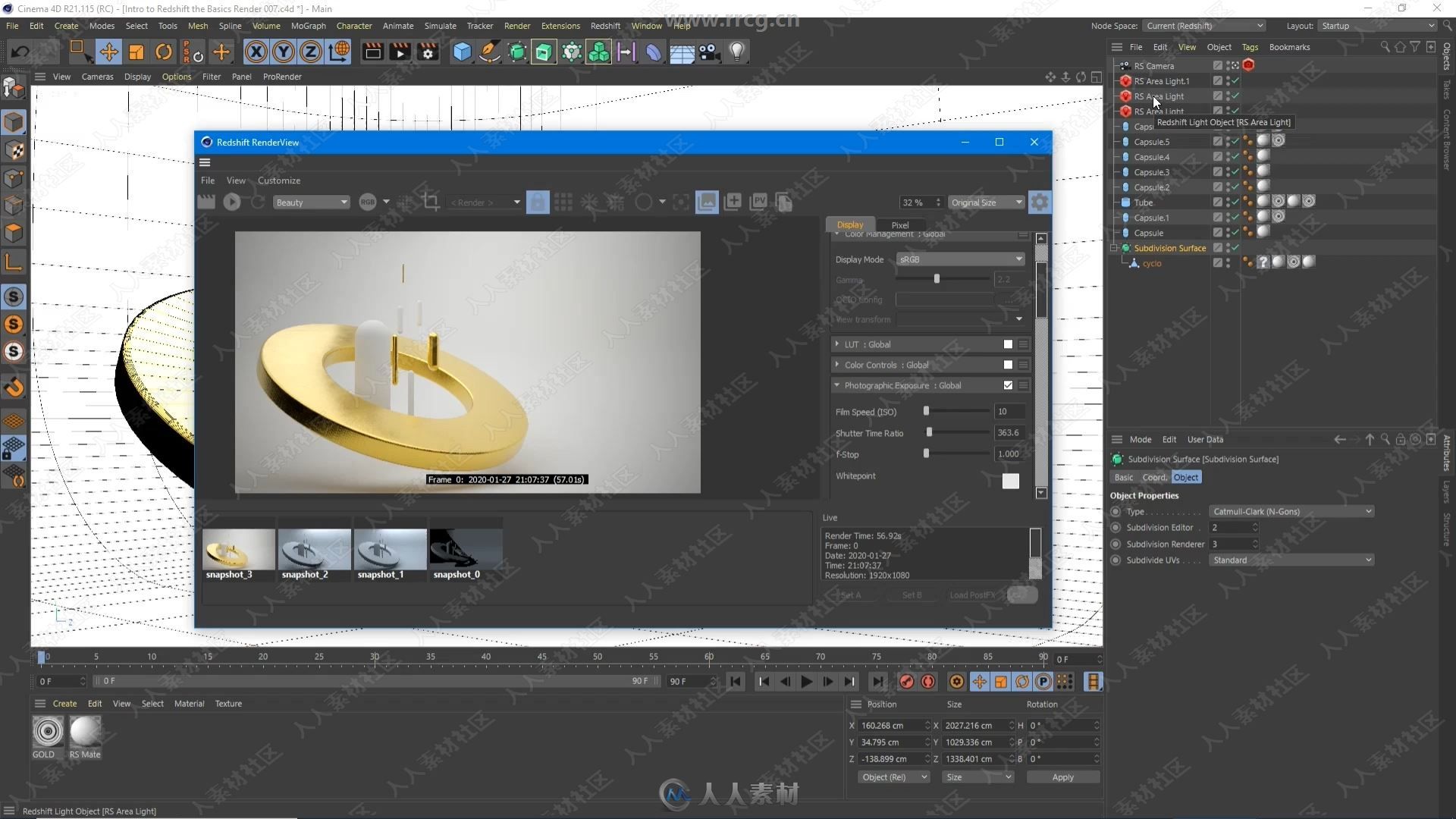Viewport: 1456px width, 819px height.
Task: Add a light using the bulb icon
Action: [x=736, y=52]
